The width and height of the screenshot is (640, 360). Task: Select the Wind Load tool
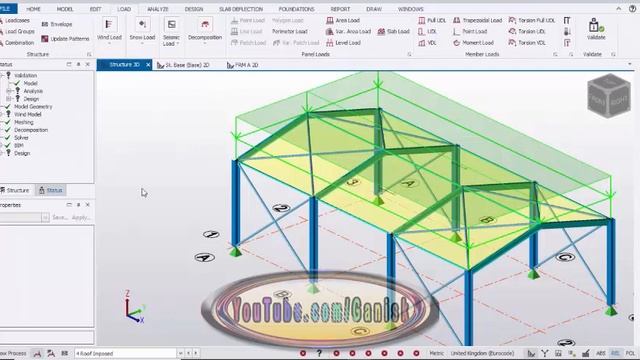109,29
